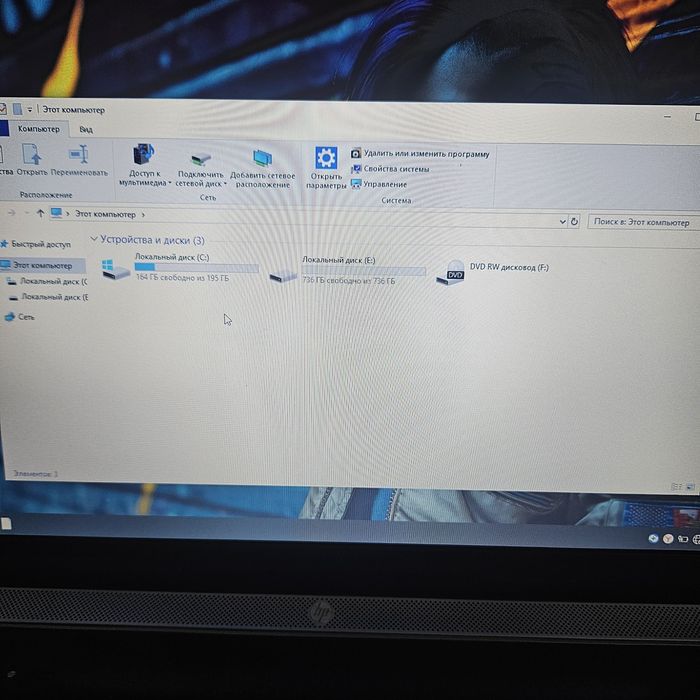Switch to large icons view in status bar

(690, 487)
